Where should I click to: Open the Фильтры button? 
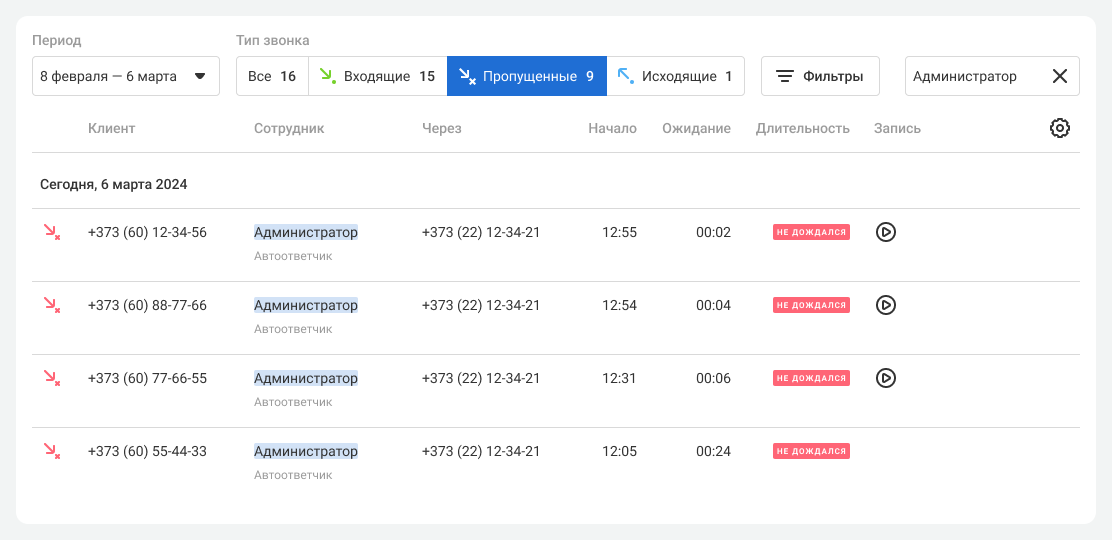pyautogui.click(x=820, y=76)
